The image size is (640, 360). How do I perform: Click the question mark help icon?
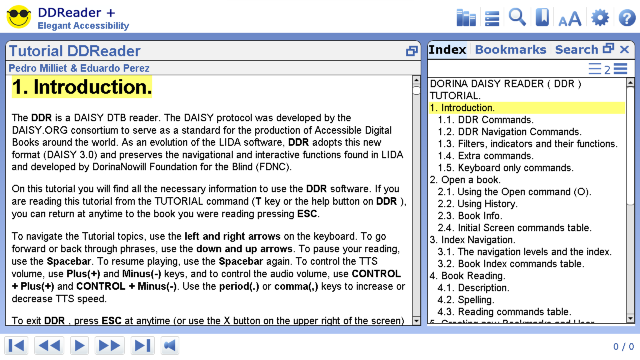click(x=627, y=18)
